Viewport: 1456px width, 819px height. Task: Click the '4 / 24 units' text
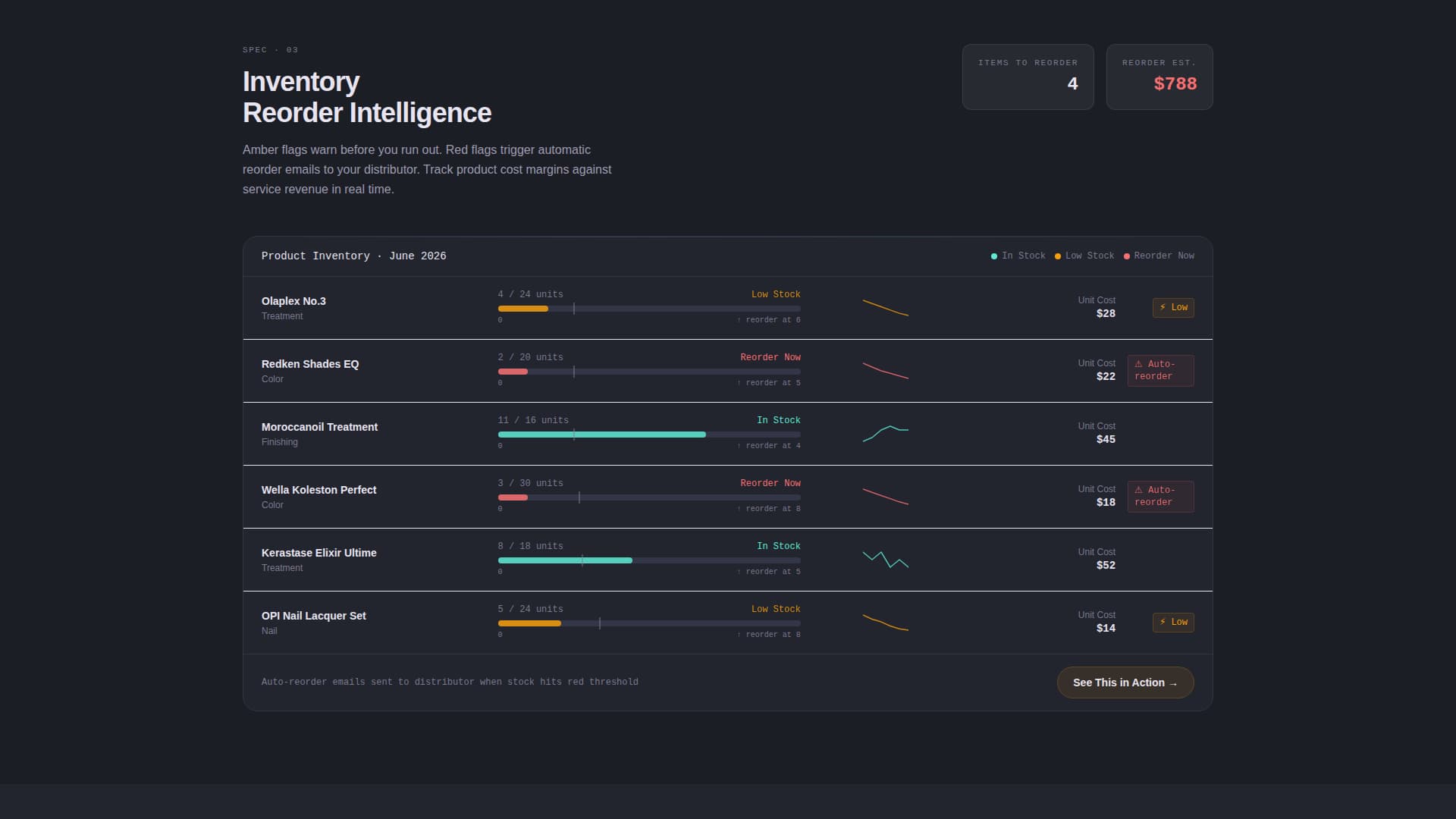coord(531,294)
